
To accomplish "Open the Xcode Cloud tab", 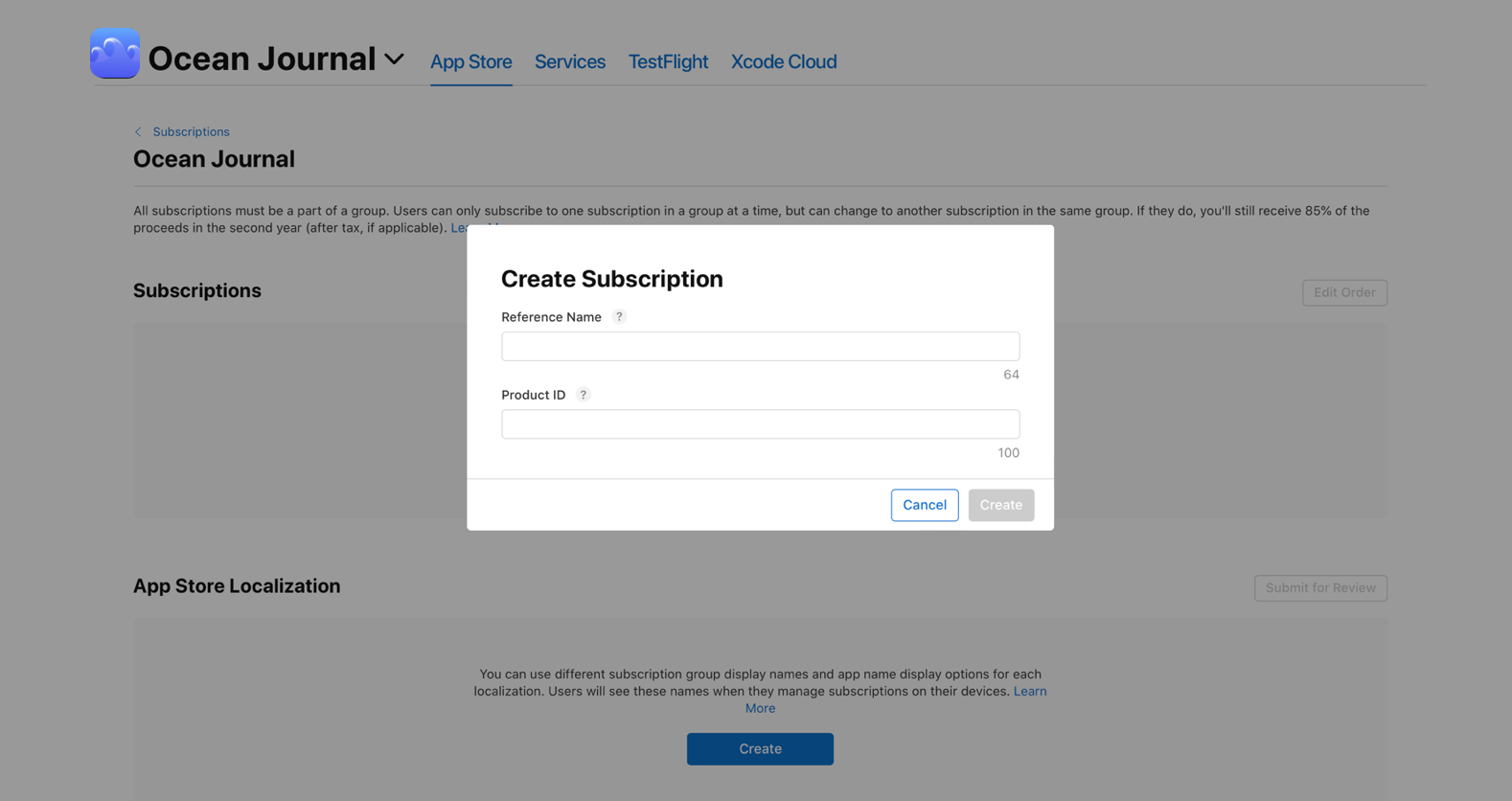I will pyautogui.click(x=783, y=61).
